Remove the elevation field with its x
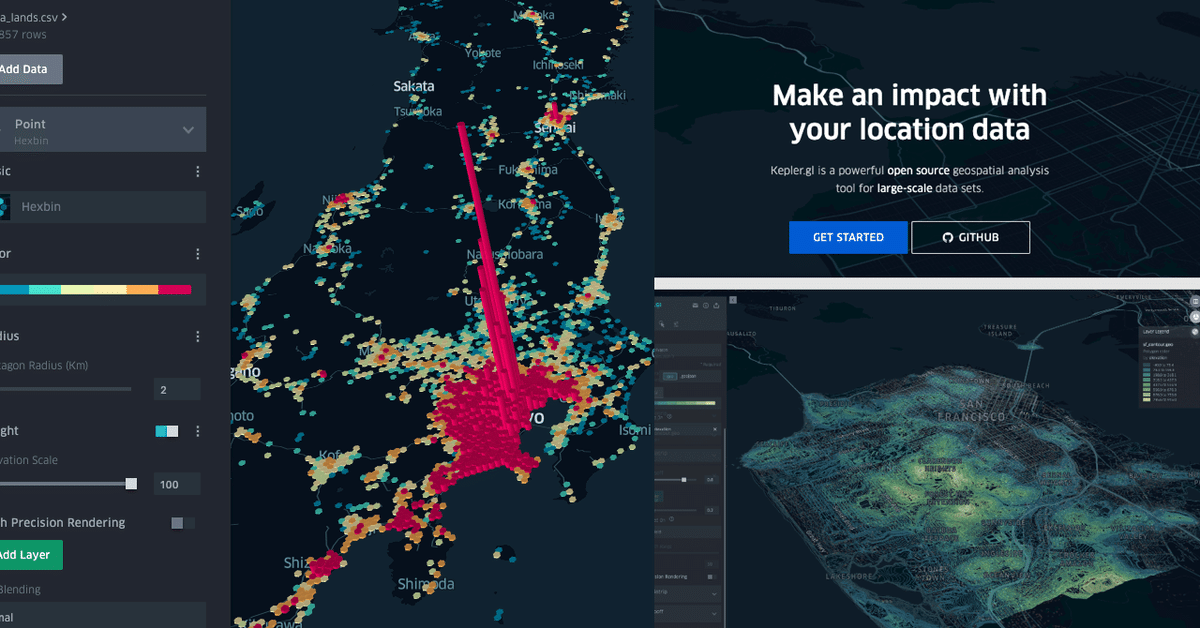The width and height of the screenshot is (1200, 628). 715,429
